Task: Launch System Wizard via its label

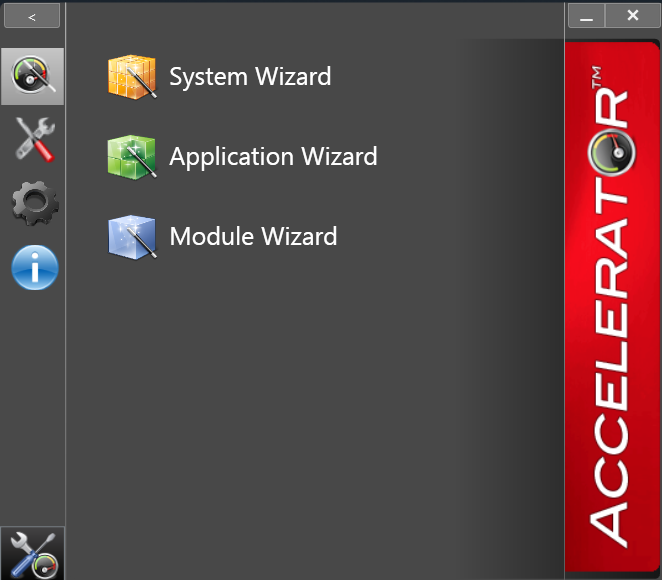Action: 250,77
